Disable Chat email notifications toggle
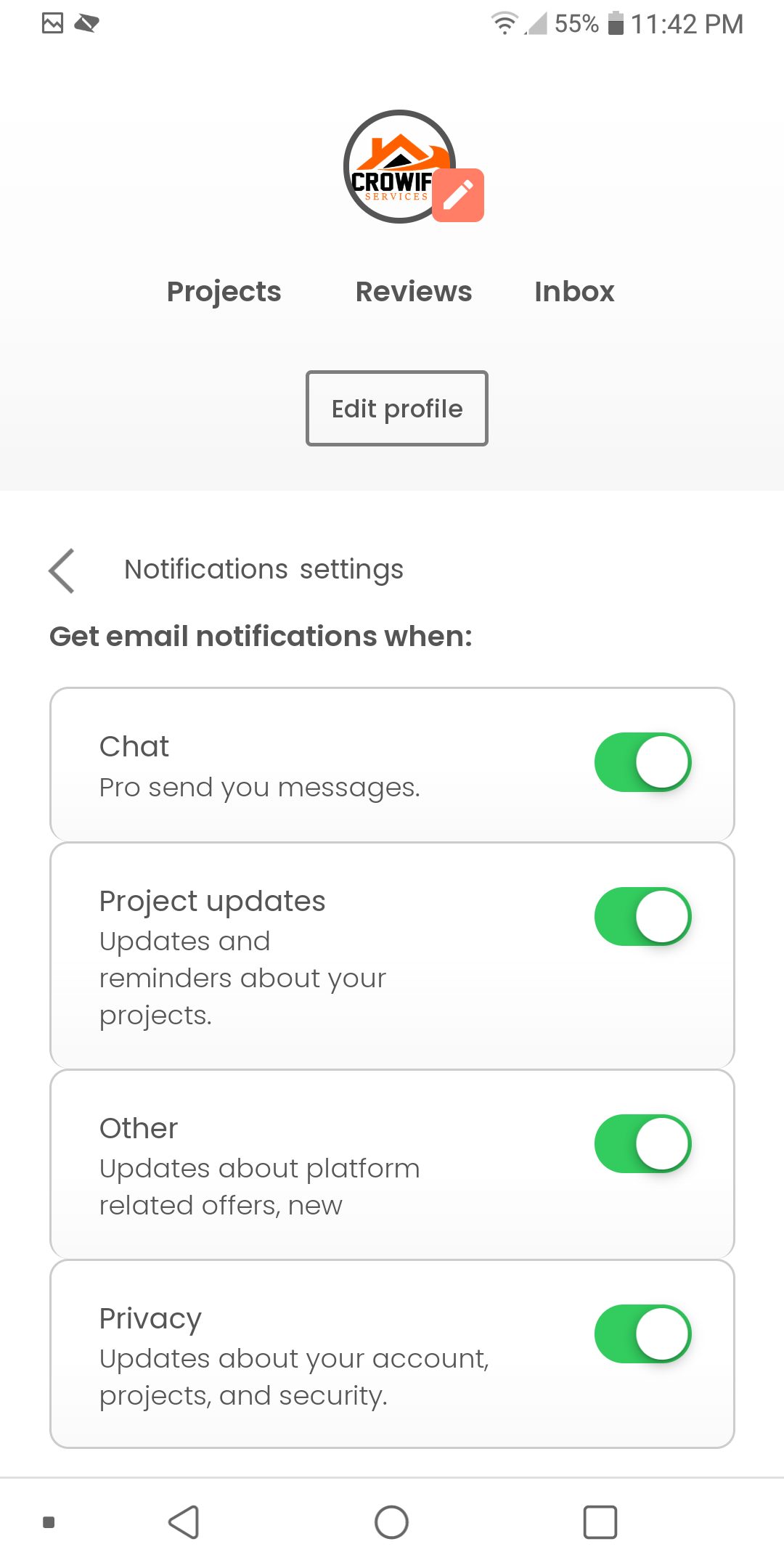This screenshot has height=1568, width=784. pos(642,762)
